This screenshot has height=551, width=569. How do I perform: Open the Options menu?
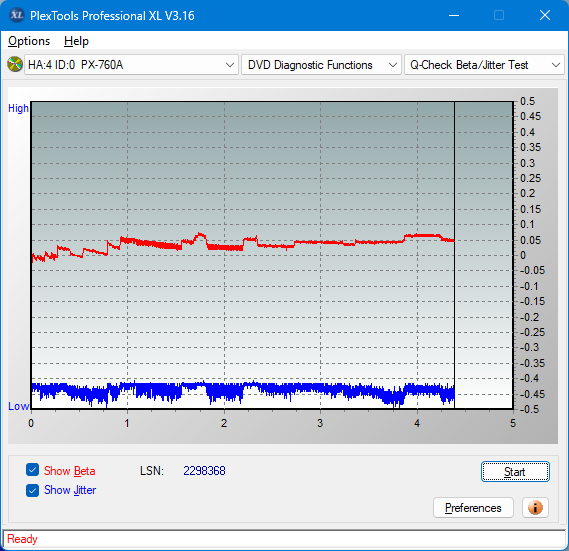pyautogui.click(x=29, y=41)
